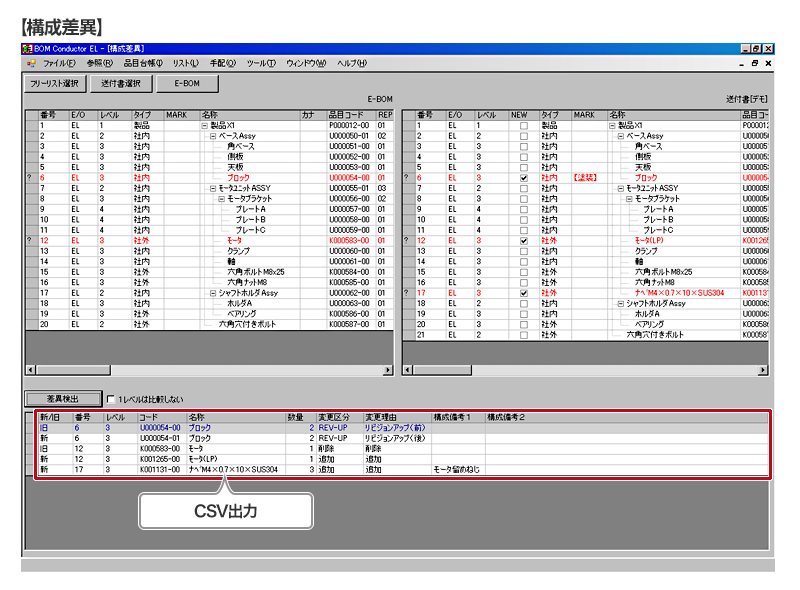Collapse シャフトホルダAssy node in right tree

[x=620, y=303]
